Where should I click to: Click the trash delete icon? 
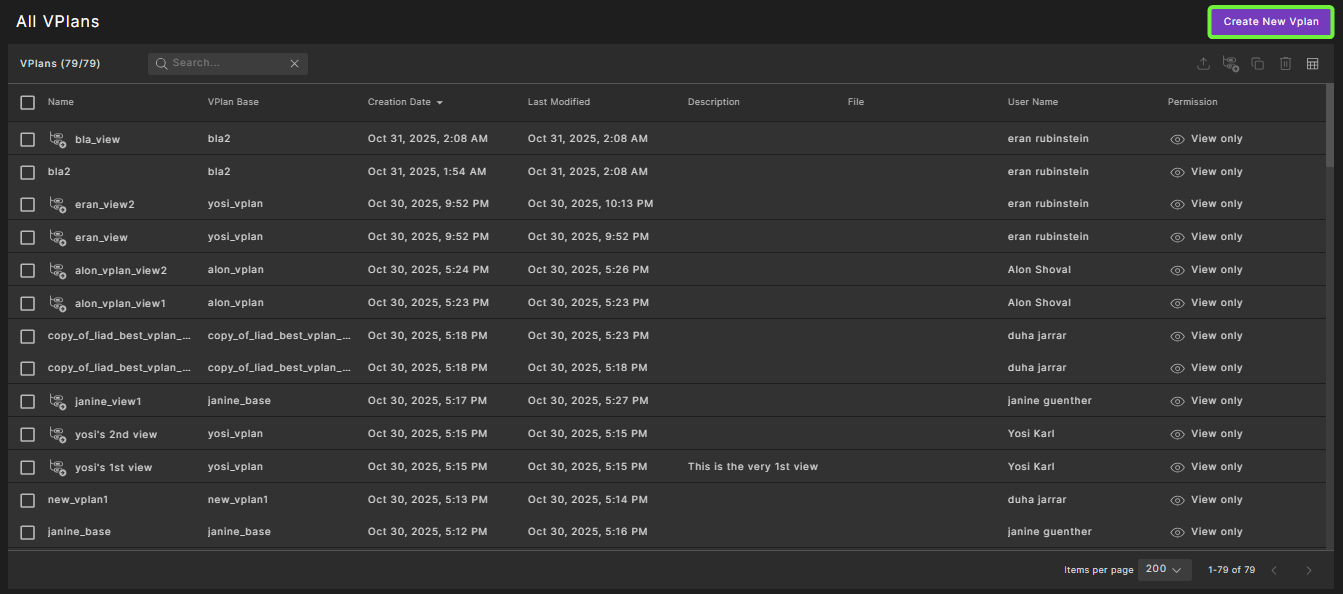tap(1285, 64)
